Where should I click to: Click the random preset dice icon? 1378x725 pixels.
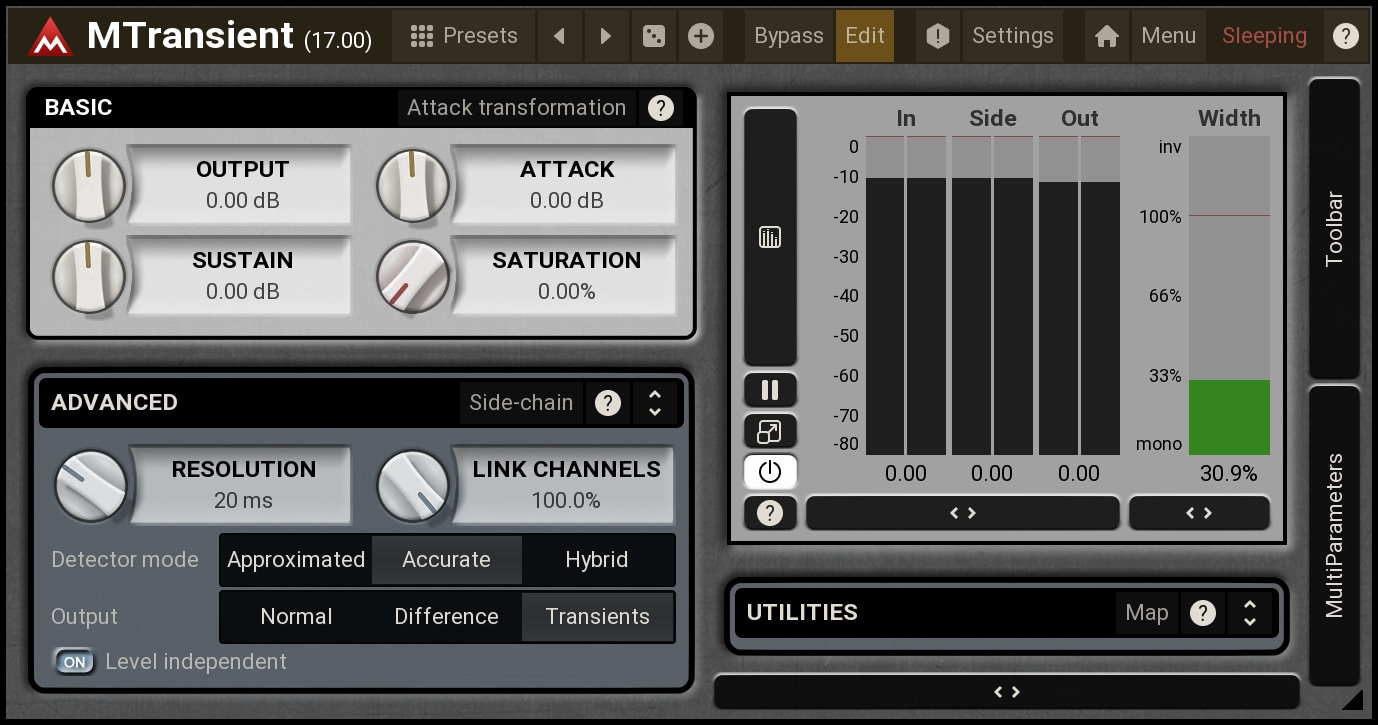click(x=653, y=36)
